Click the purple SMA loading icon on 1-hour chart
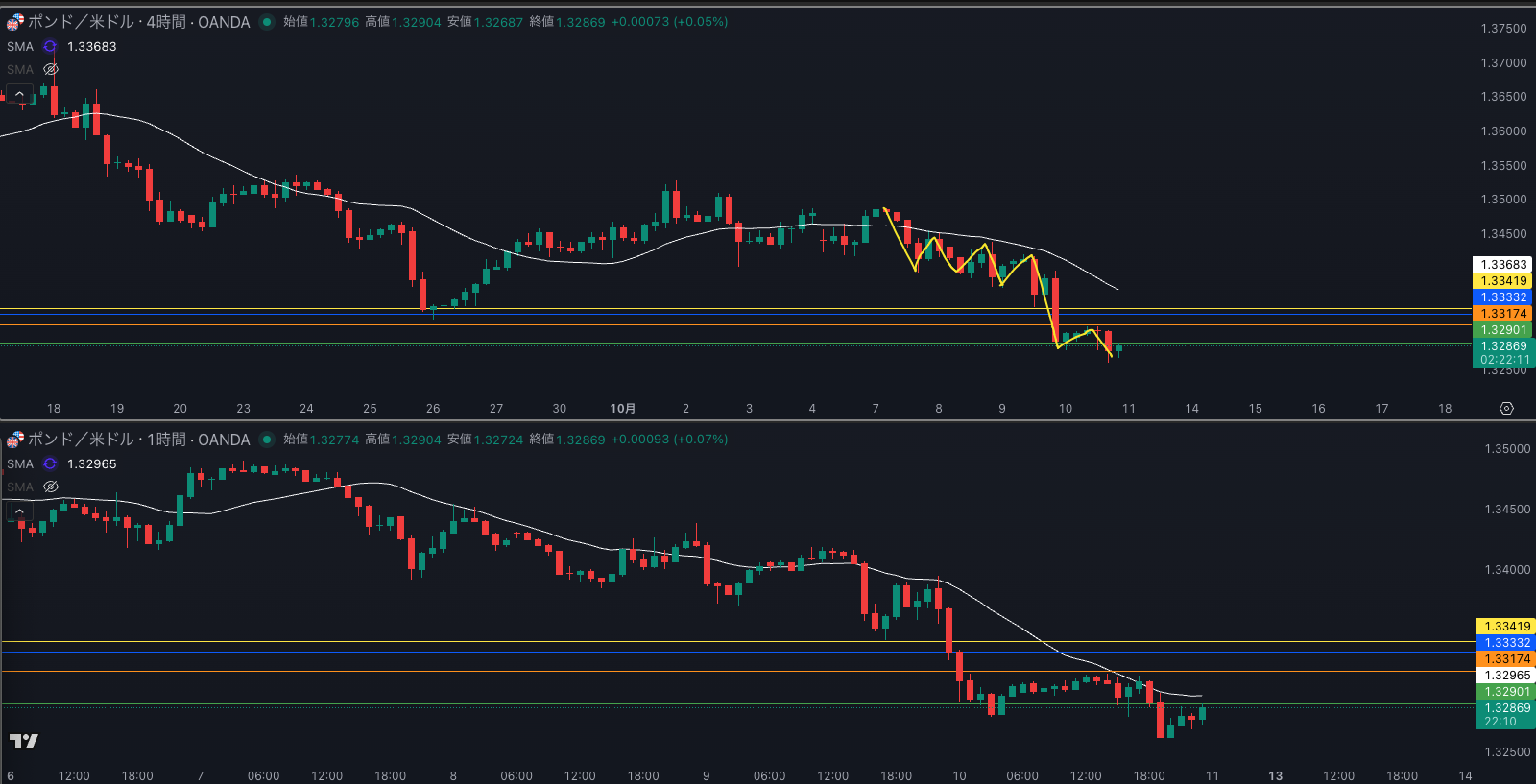This screenshot has width=1536, height=784. [x=50, y=463]
